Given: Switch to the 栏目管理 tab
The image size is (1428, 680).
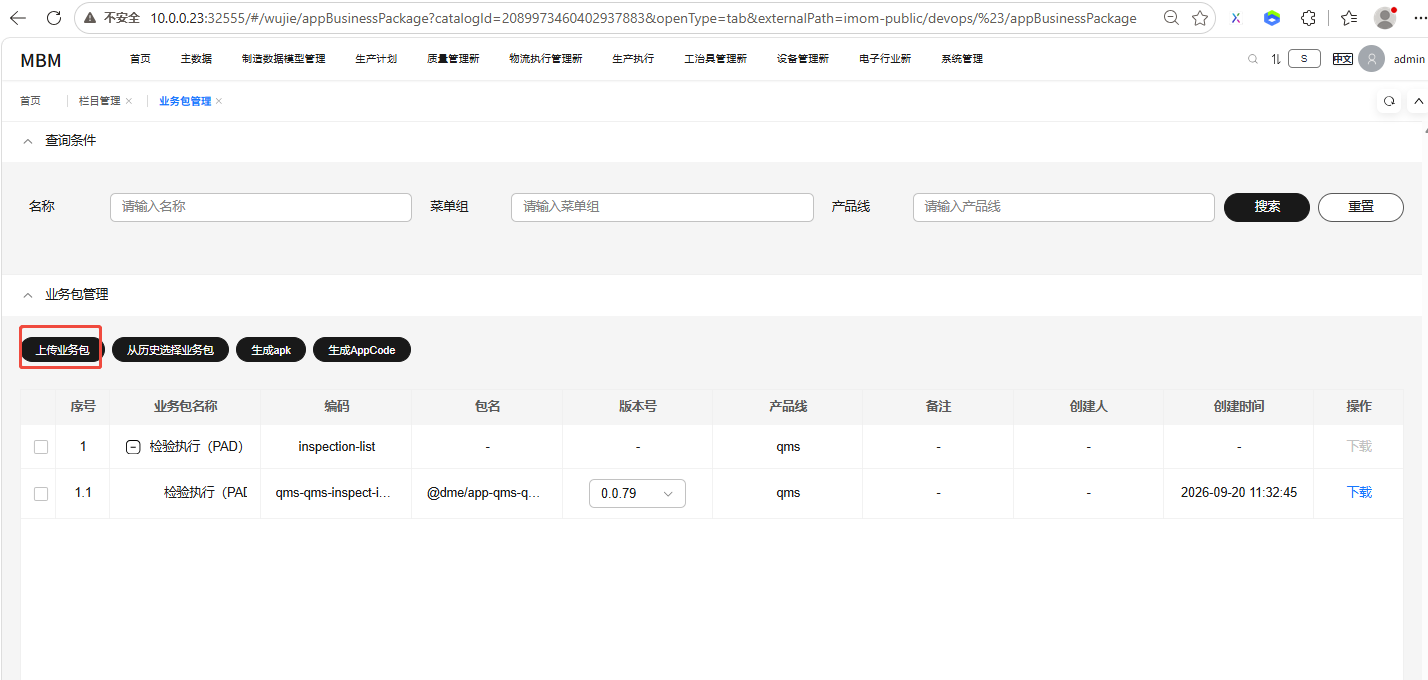Looking at the screenshot, I should 99,101.
